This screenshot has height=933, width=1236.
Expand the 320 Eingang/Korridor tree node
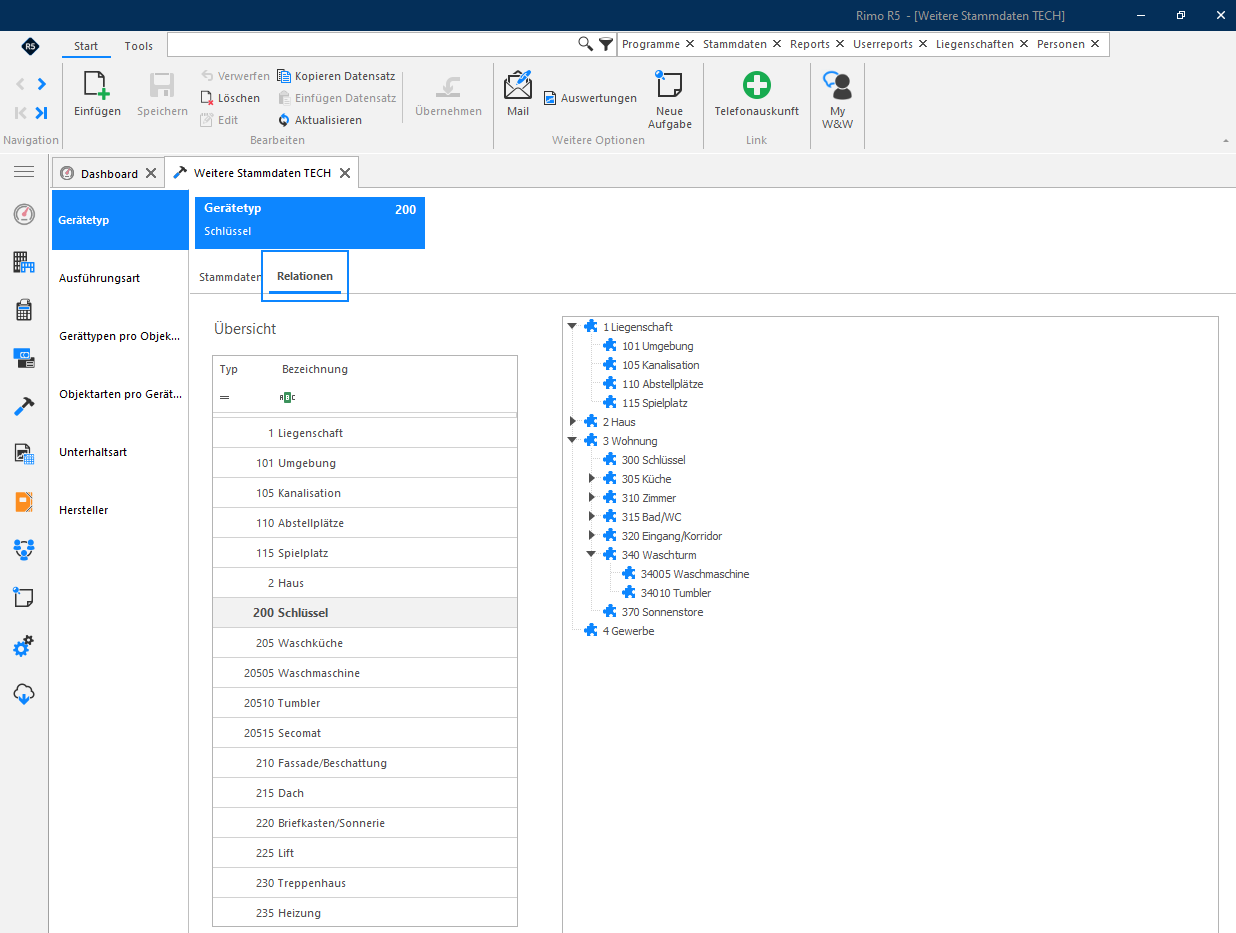pyautogui.click(x=592, y=535)
